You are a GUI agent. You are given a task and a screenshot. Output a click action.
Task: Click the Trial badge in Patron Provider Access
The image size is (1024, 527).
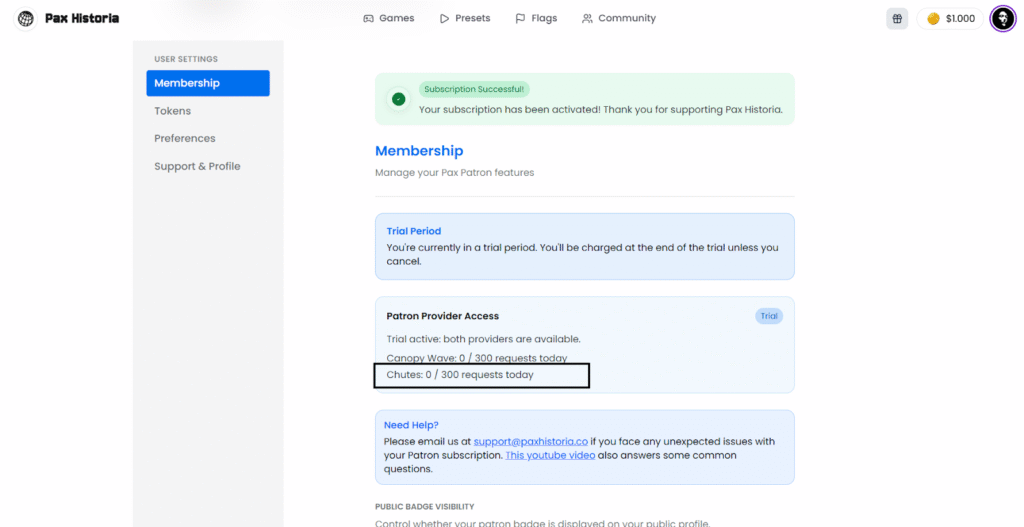coord(768,316)
